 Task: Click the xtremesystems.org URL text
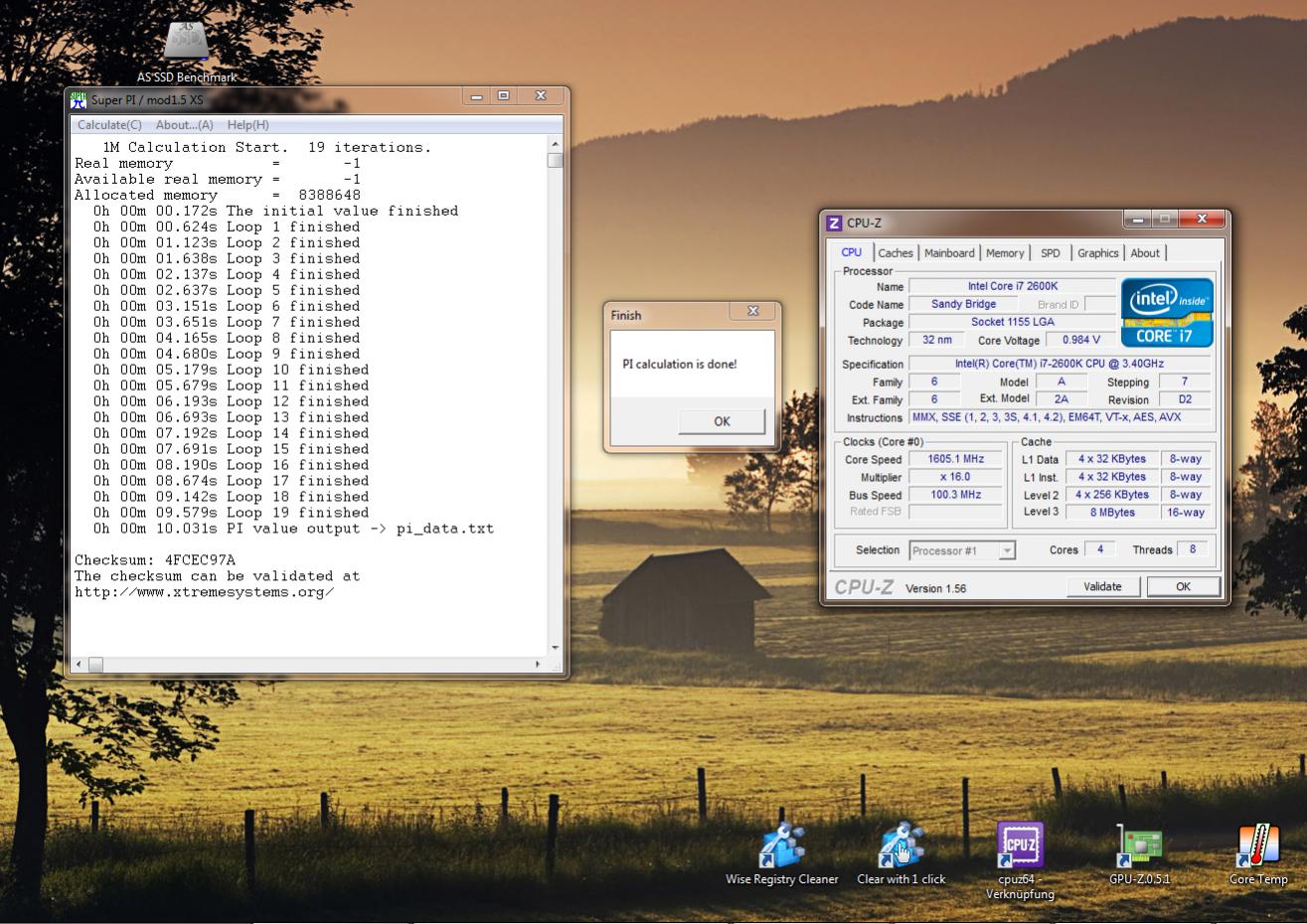click(204, 592)
